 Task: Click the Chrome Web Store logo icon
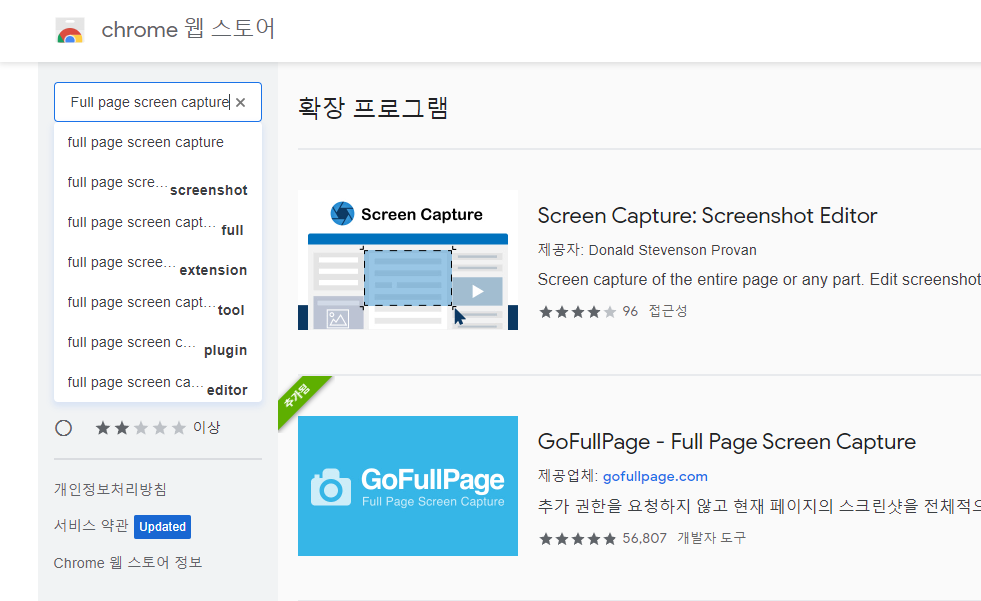click(69, 30)
